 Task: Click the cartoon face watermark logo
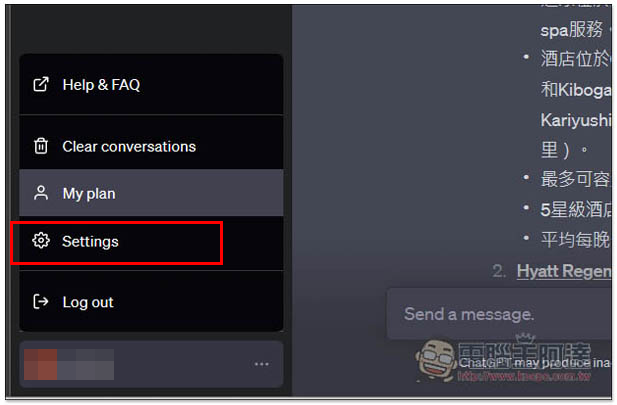437,361
